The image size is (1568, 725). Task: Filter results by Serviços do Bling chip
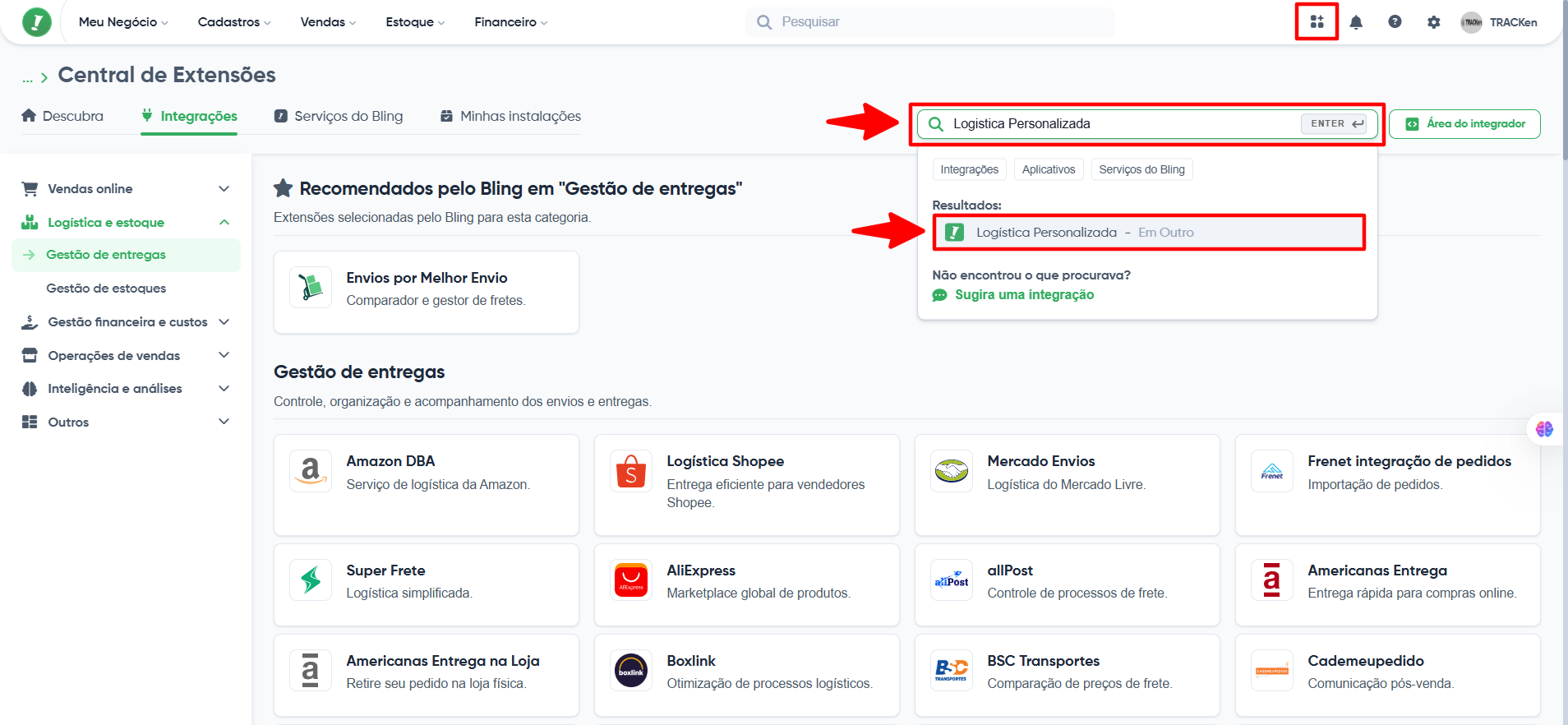click(x=1142, y=169)
